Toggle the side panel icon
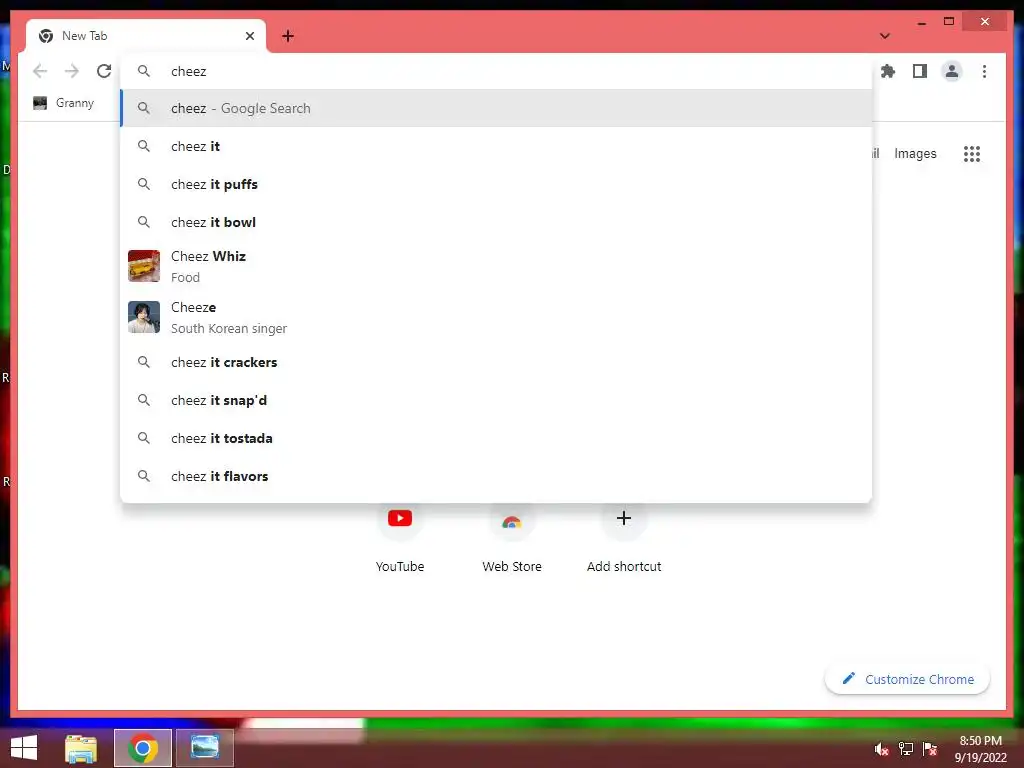This screenshot has width=1024, height=768. [920, 71]
